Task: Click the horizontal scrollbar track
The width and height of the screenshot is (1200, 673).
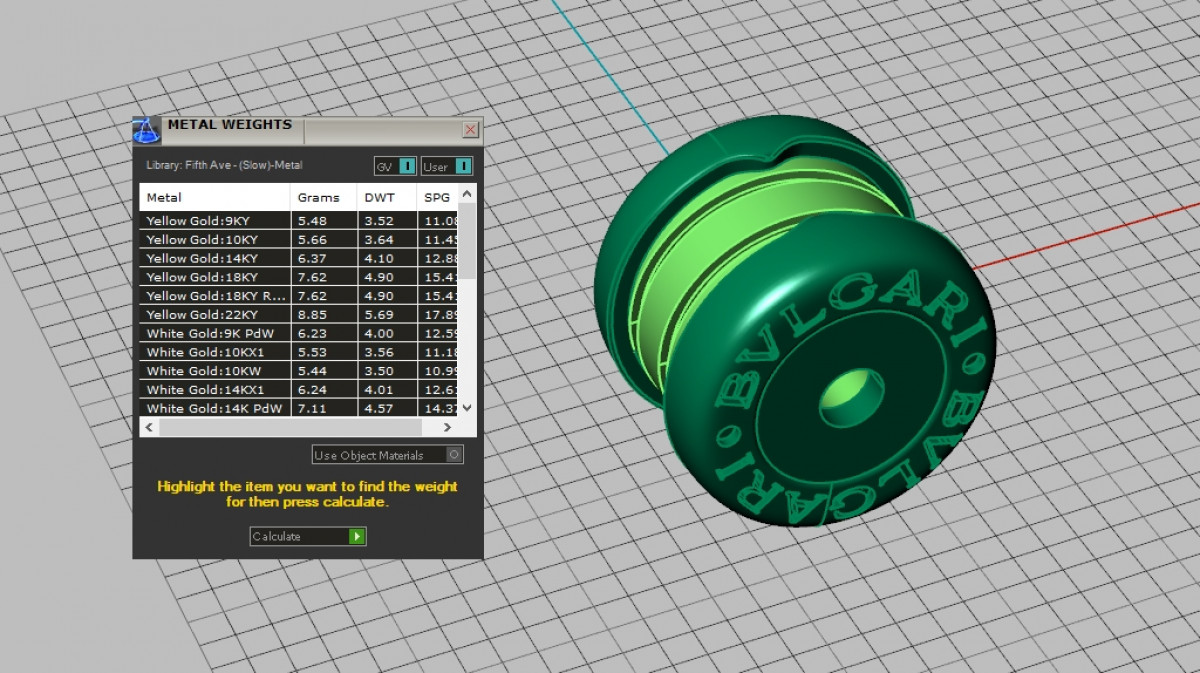Action: tap(300, 427)
